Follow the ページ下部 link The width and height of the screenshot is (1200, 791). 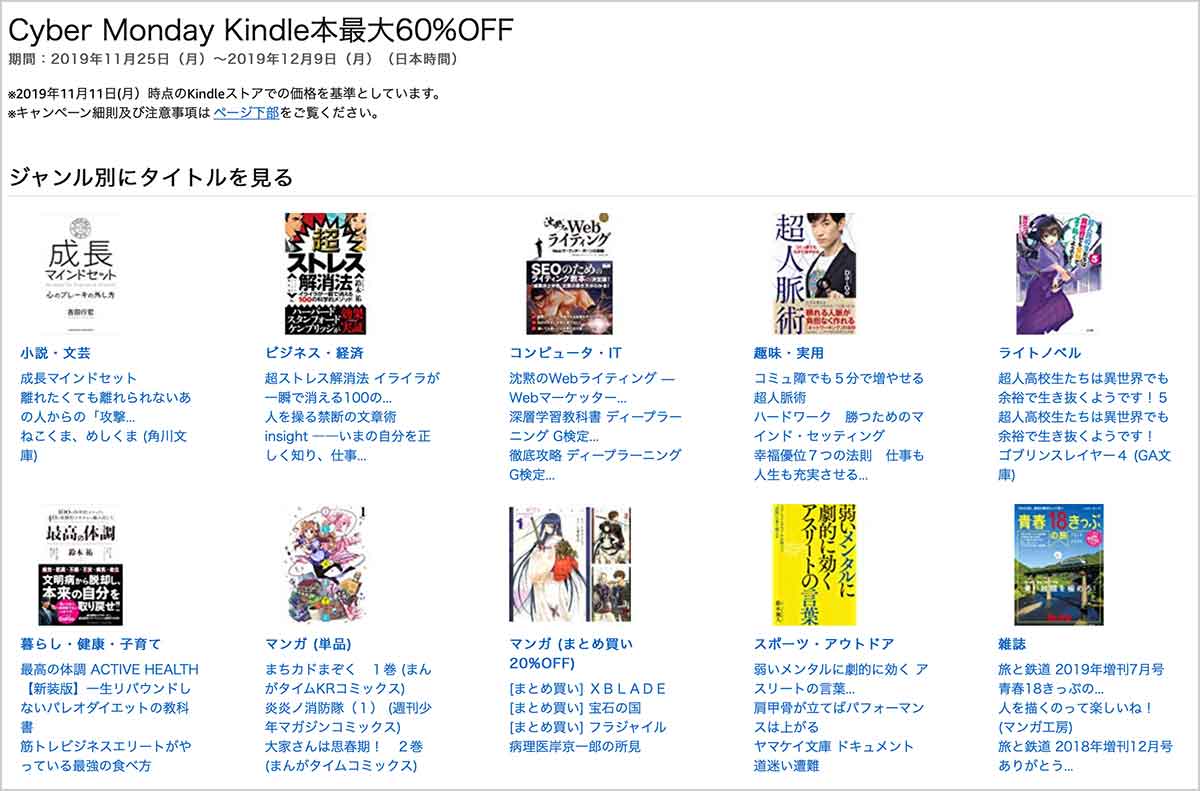(246, 113)
